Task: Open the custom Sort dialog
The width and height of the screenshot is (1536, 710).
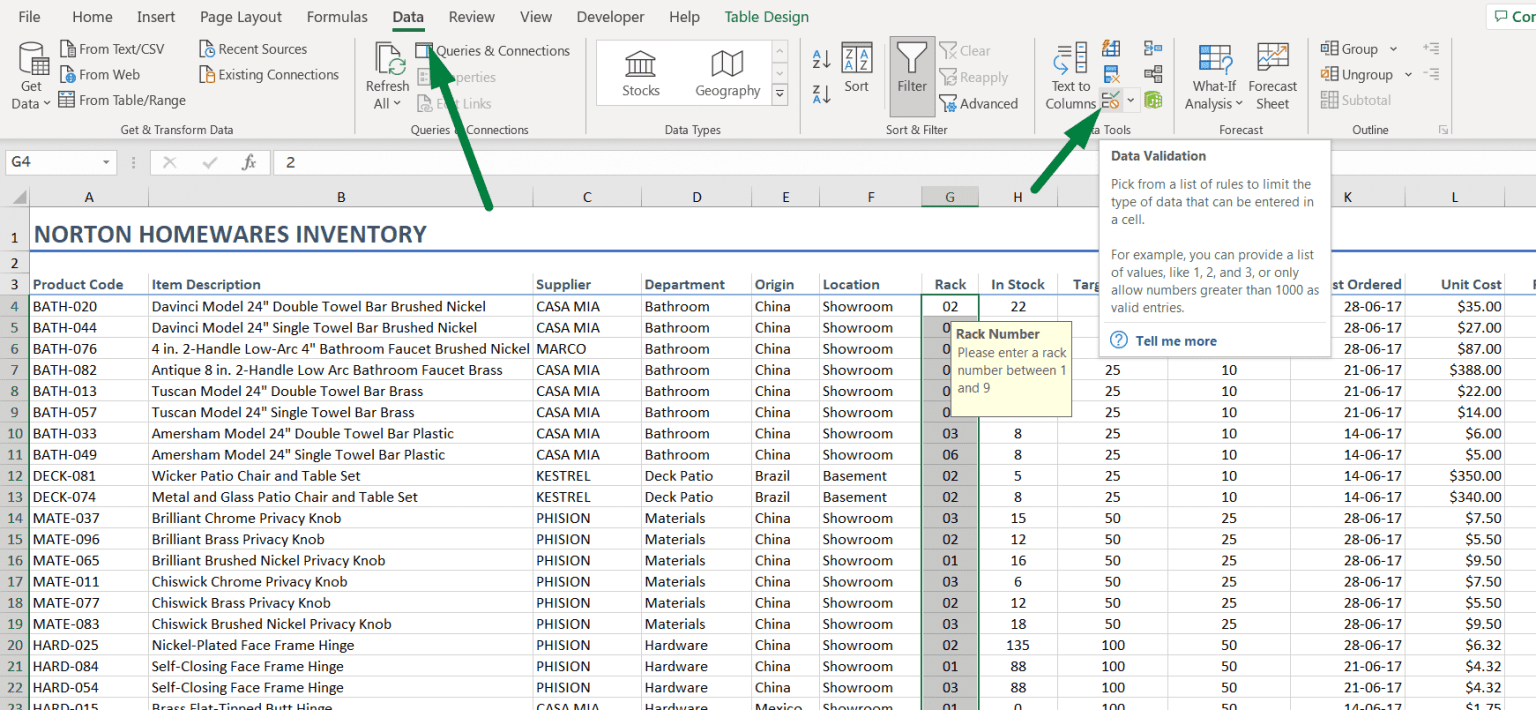Action: 856,69
